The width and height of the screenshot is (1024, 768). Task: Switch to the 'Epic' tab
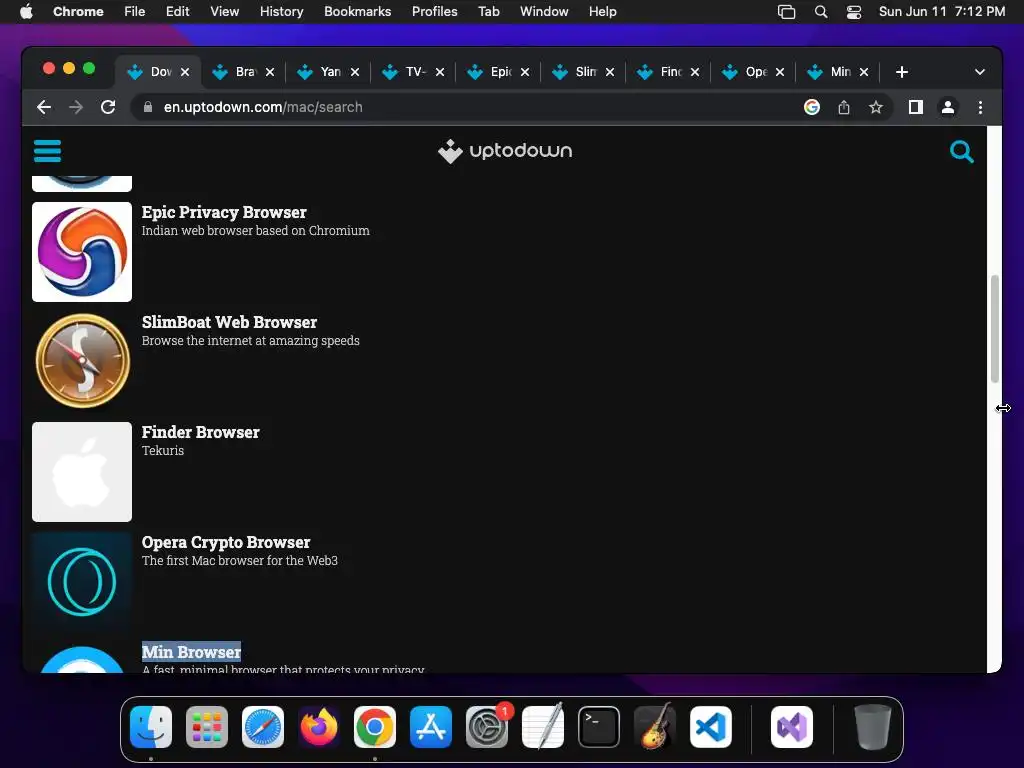[x=498, y=72]
